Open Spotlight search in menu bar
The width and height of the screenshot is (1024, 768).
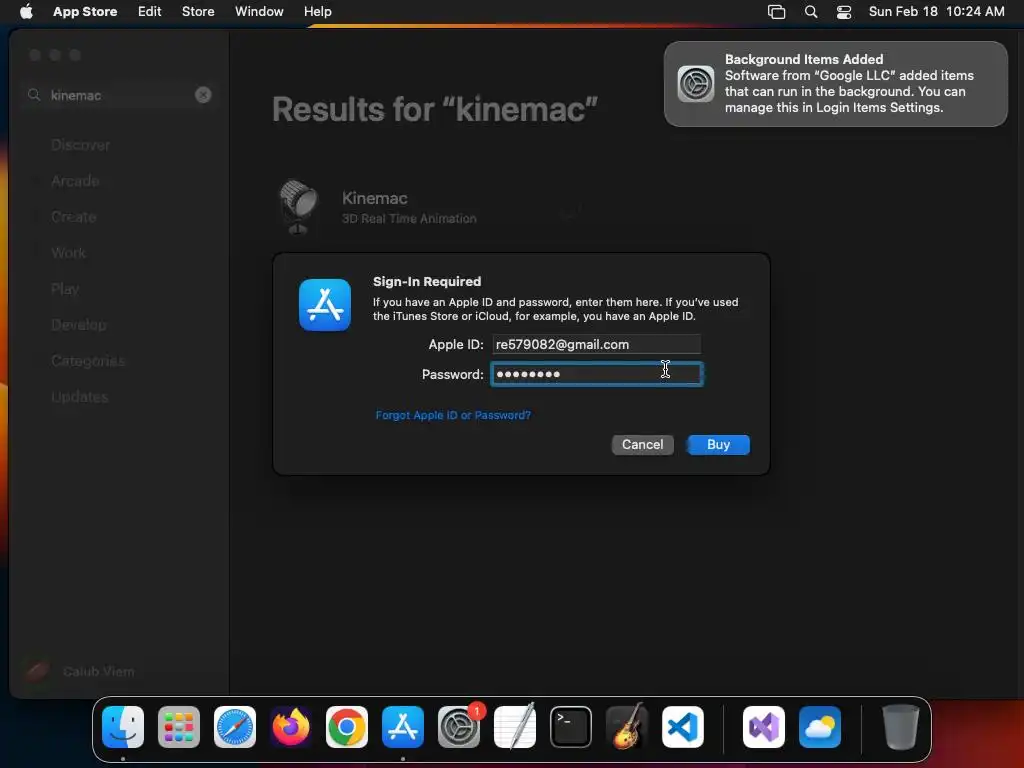(810, 12)
